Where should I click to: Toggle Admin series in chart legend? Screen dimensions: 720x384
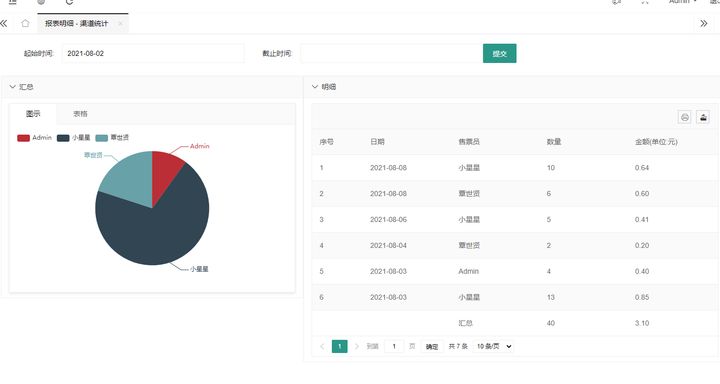[34, 138]
